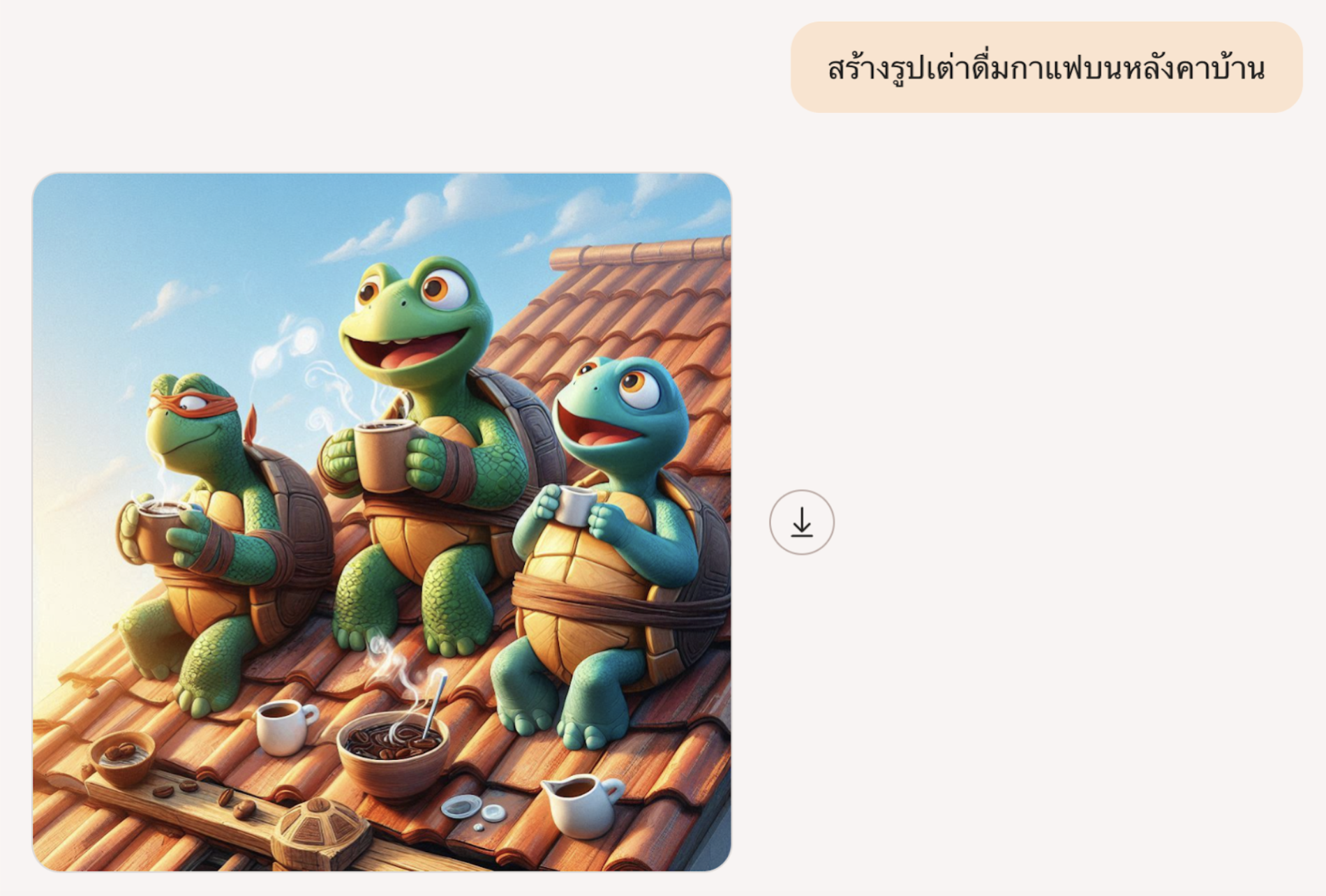This screenshot has height=896, width=1326.
Task: Click the wooden turtle shell ornament
Action: [321, 833]
